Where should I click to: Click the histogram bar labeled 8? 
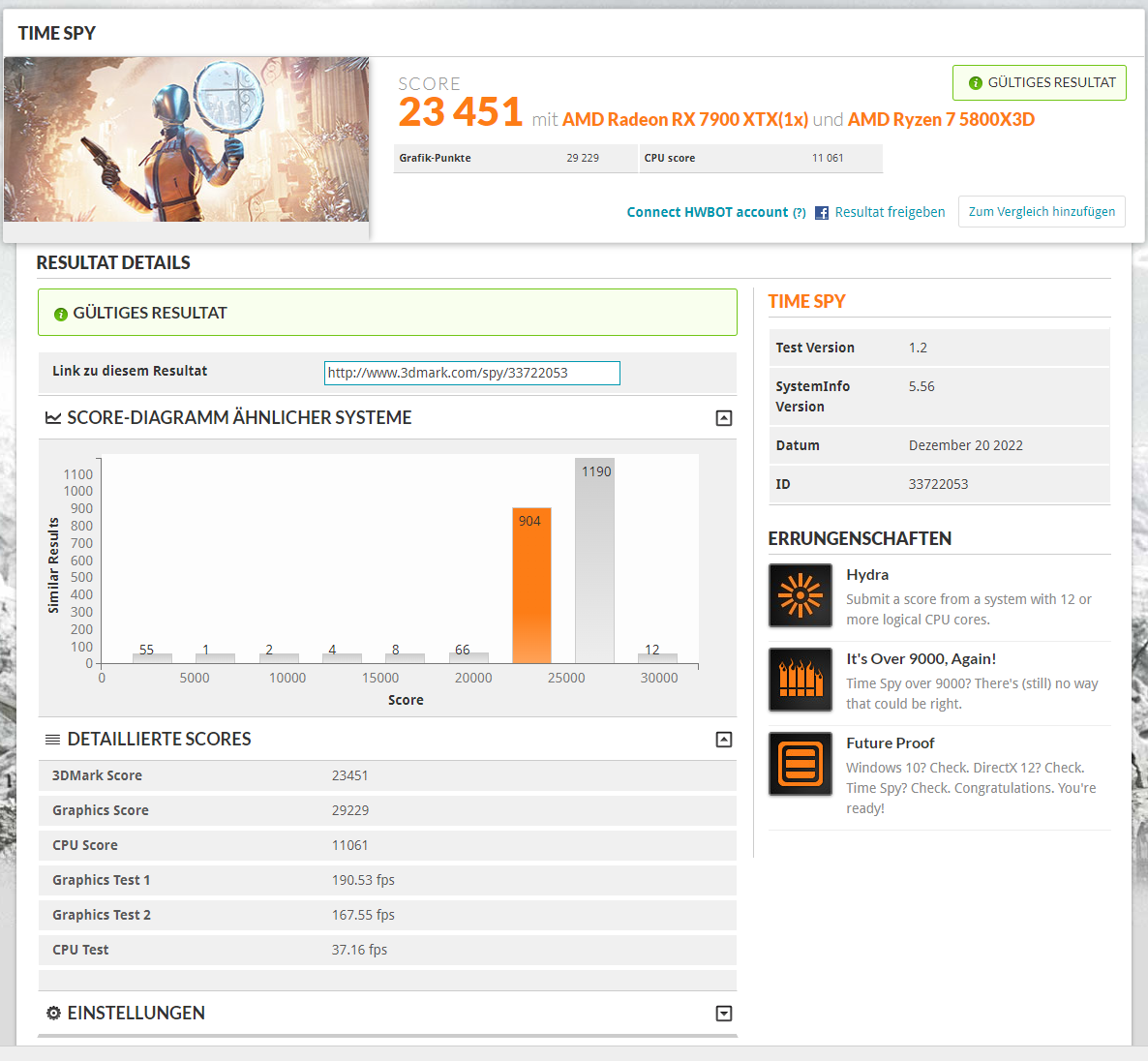pyautogui.click(x=405, y=658)
